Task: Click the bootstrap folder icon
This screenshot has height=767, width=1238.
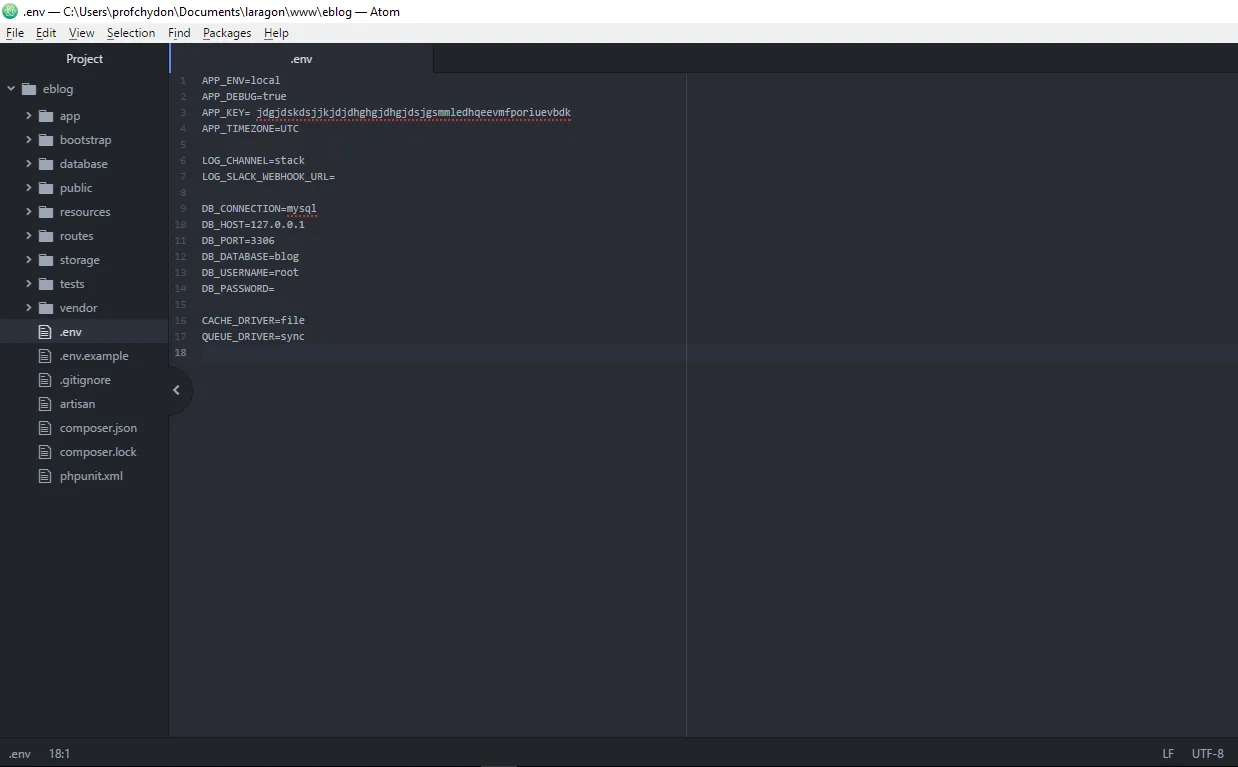Action: click(46, 140)
